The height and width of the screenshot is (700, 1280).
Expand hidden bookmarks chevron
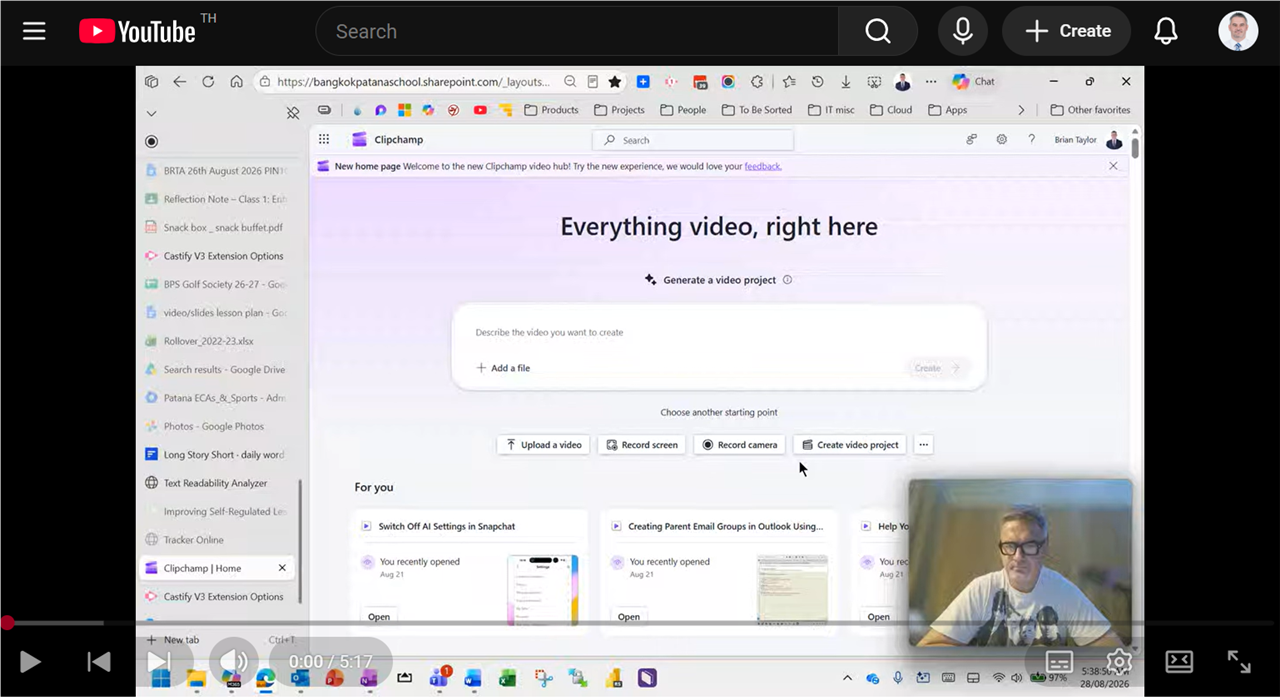tap(1021, 110)
